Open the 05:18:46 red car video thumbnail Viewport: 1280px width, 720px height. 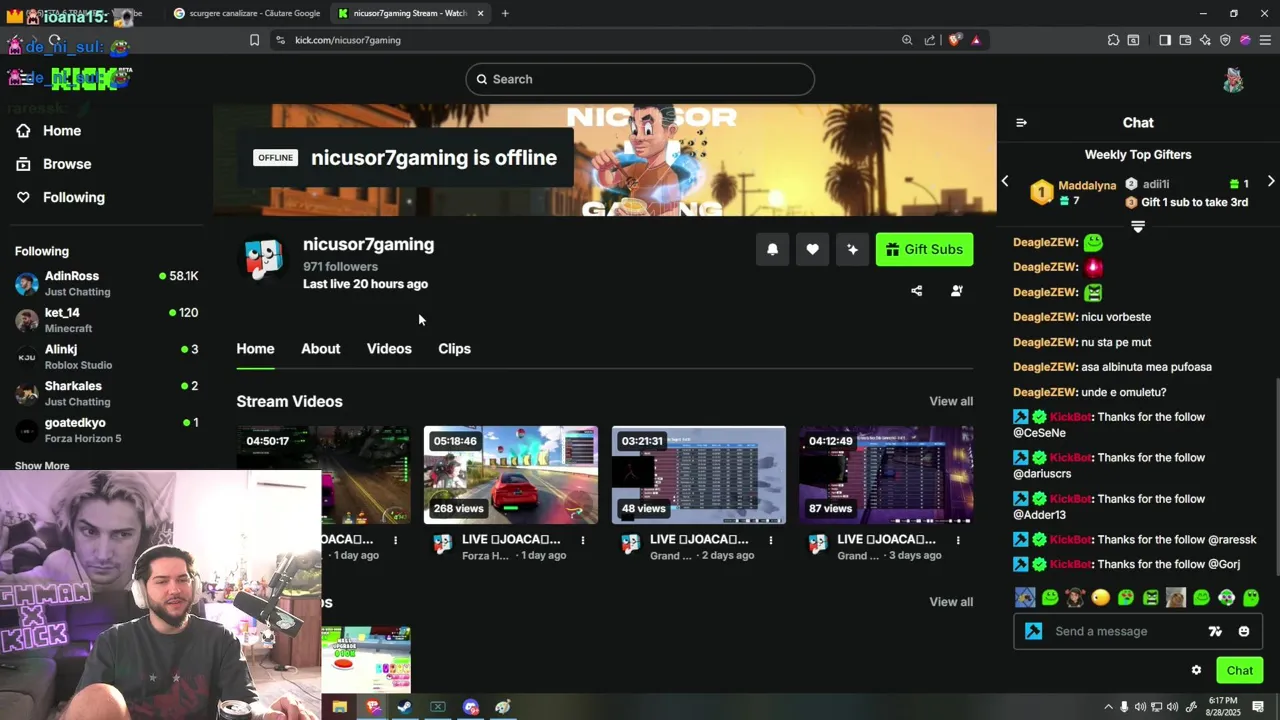click(x=511, y=475)
